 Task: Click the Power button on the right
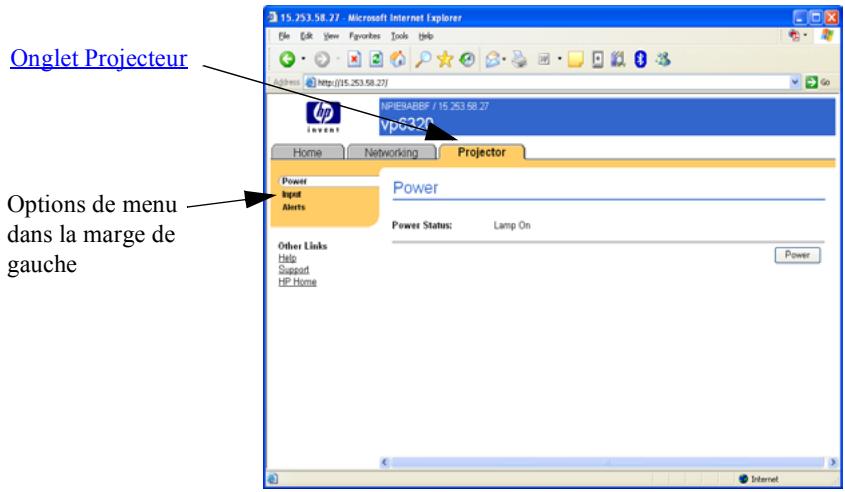click(798, 255)
